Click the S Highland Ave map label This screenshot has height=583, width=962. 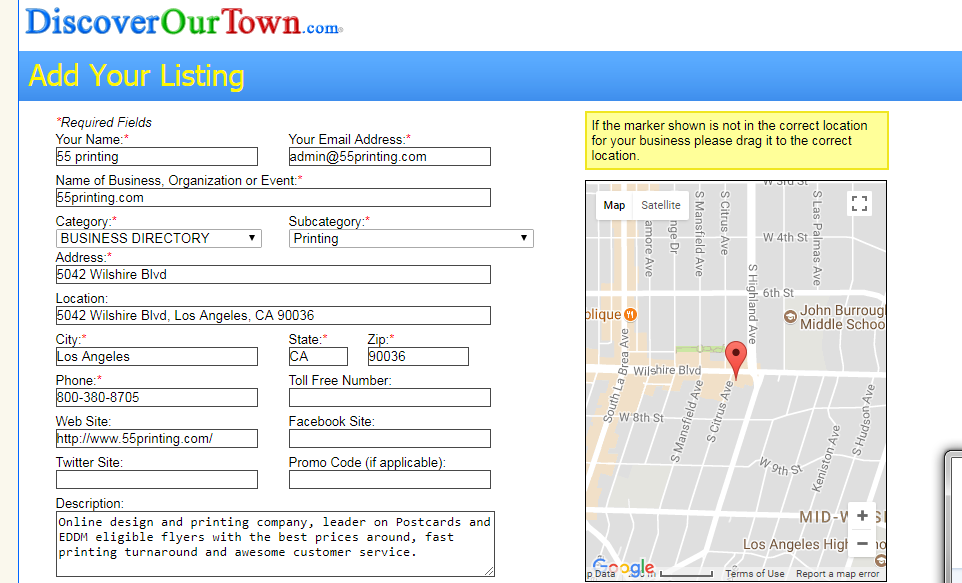coord(753,304)
